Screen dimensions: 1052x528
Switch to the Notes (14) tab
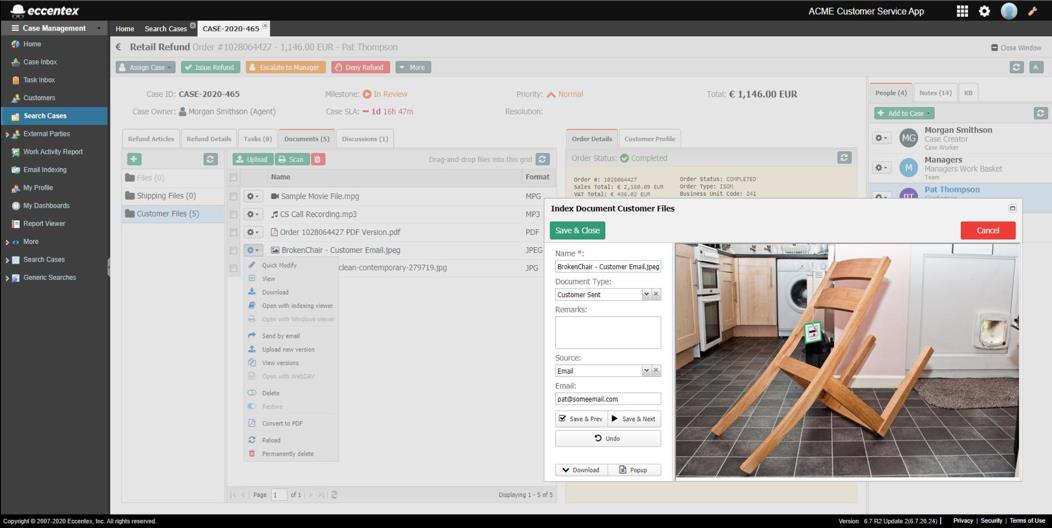tap(935, 93)
